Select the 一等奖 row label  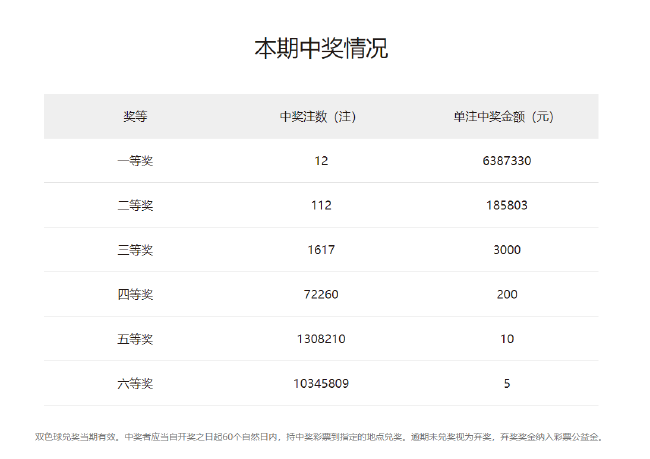[135, 161]
